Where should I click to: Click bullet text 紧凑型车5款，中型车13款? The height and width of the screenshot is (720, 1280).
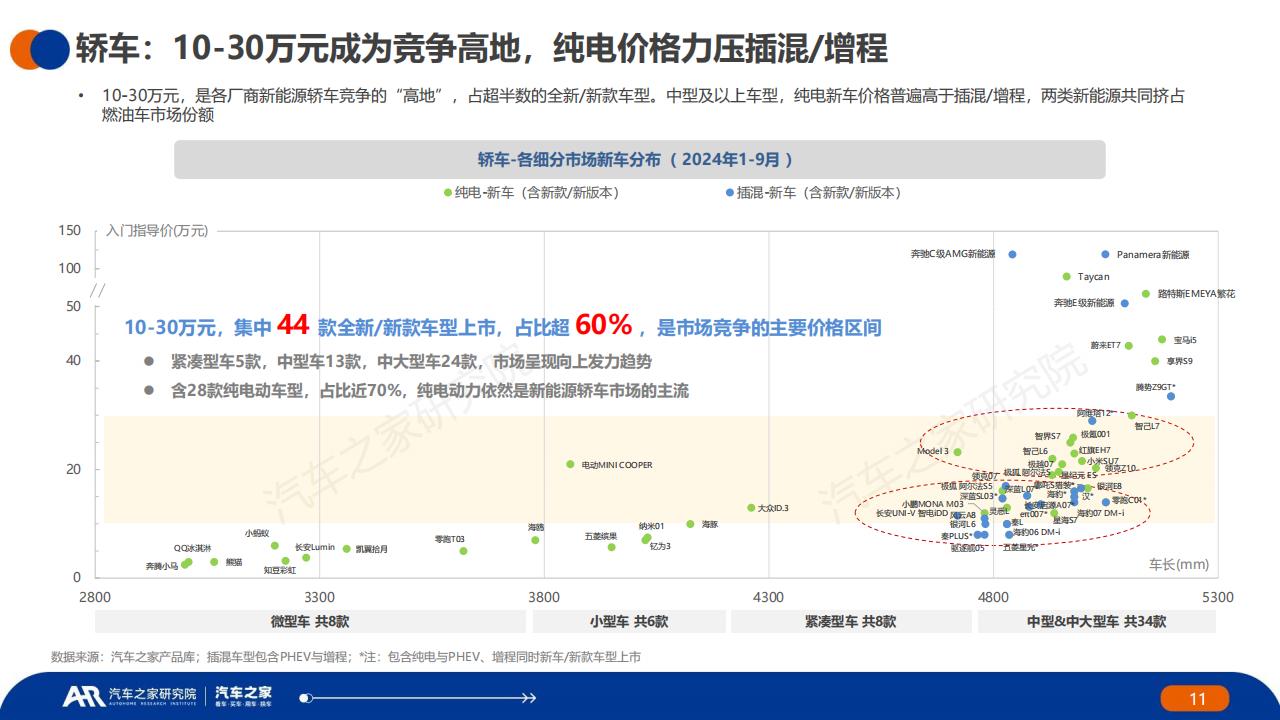[411, 362]
